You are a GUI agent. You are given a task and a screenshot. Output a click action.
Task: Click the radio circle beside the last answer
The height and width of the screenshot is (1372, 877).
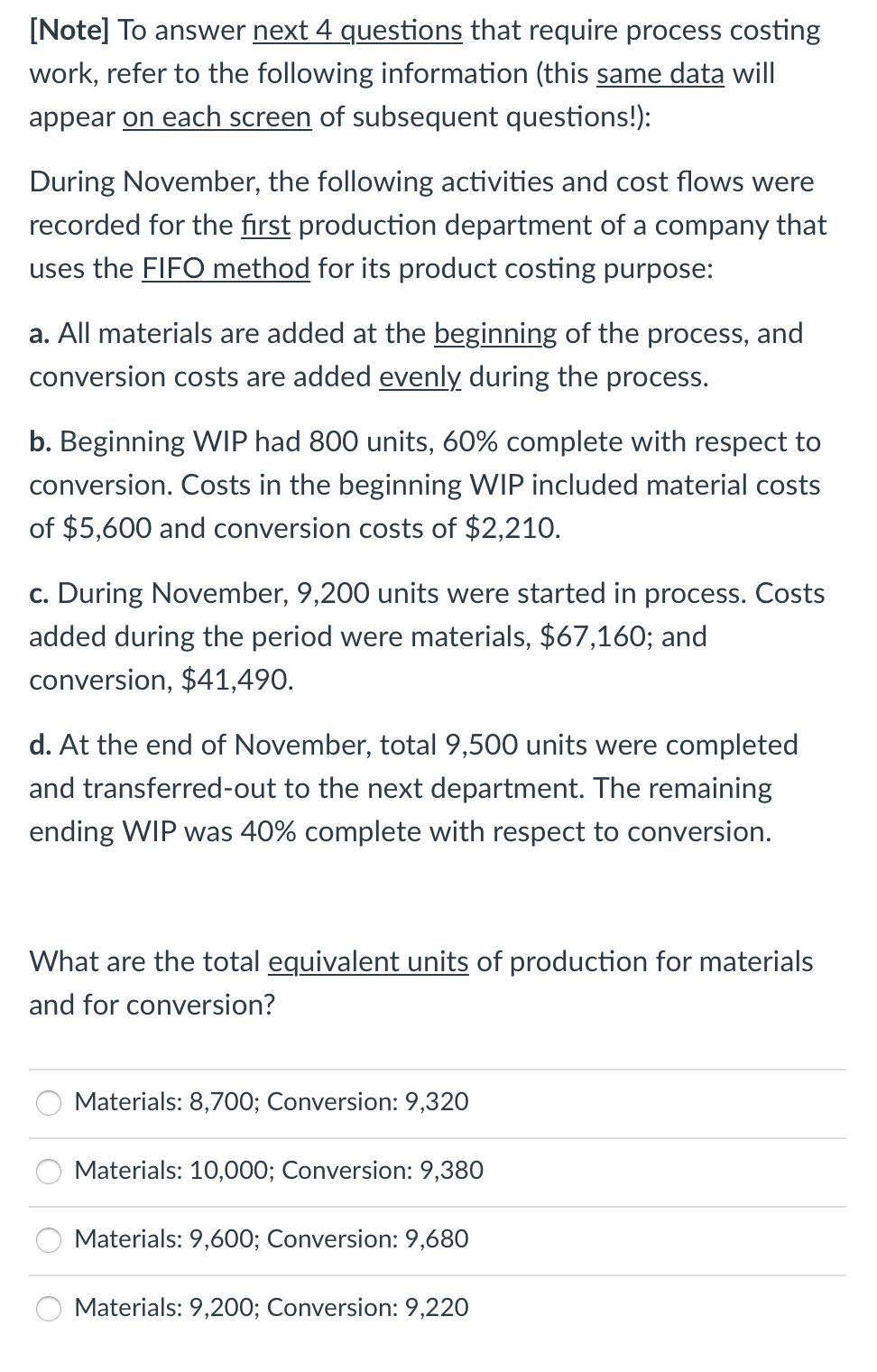50,1307
